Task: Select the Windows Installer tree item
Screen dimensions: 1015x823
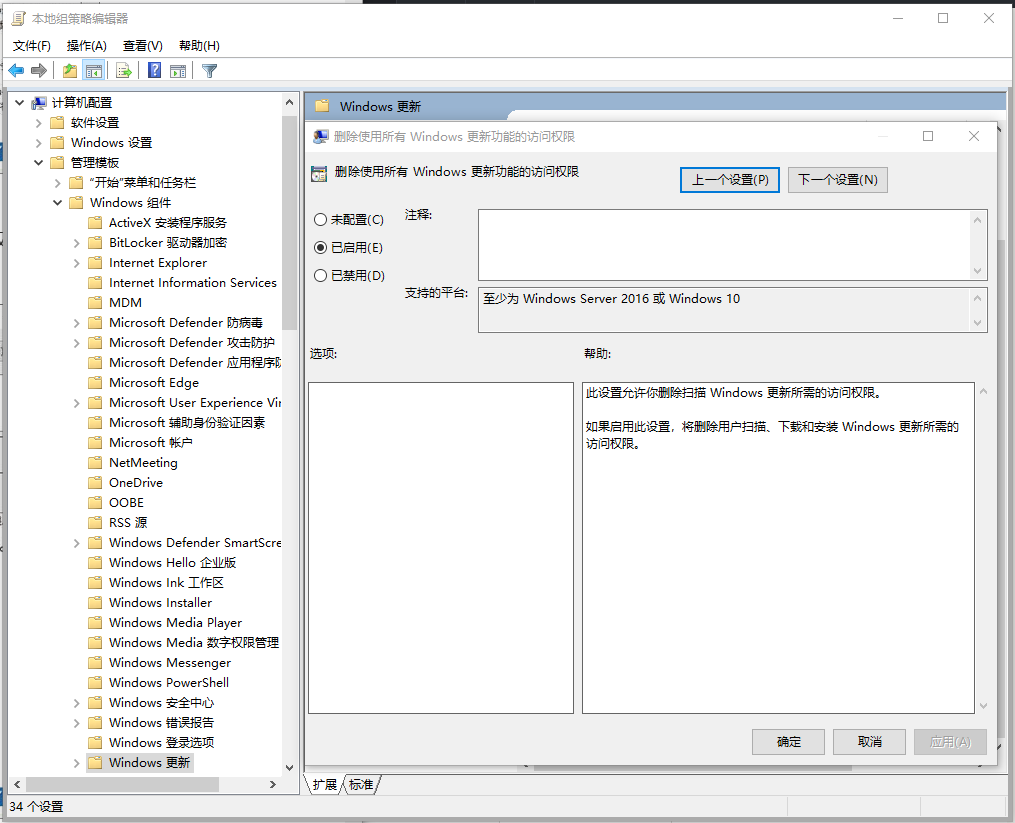Action: 161,603
